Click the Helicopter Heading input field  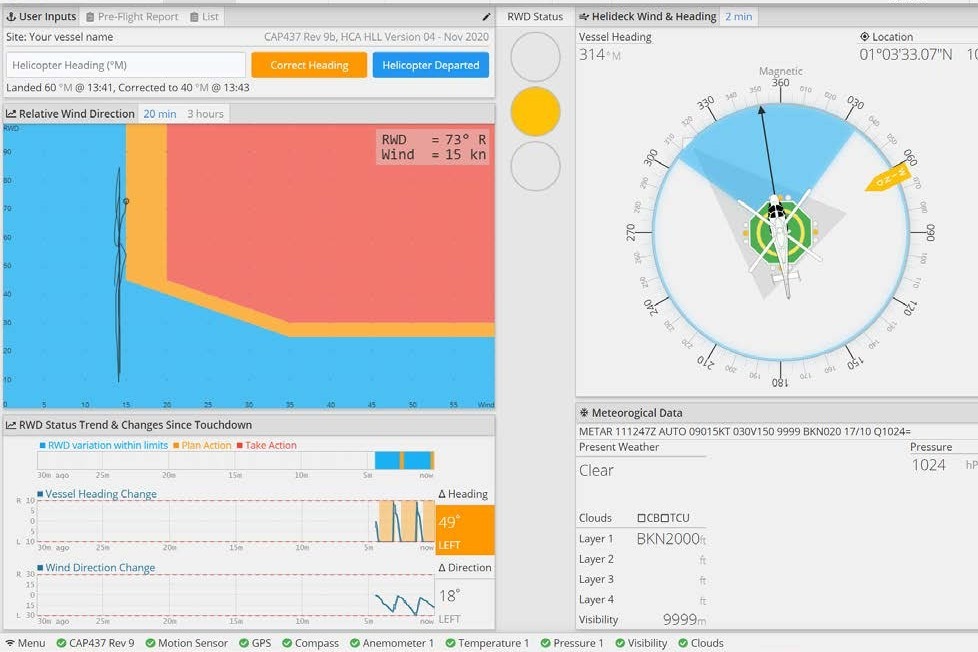126,65
